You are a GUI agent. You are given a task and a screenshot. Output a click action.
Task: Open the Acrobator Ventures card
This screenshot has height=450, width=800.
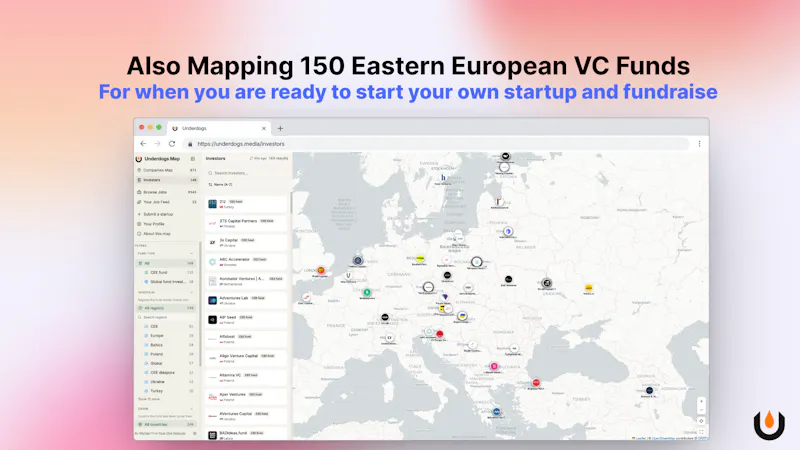[x=246, y=281]
